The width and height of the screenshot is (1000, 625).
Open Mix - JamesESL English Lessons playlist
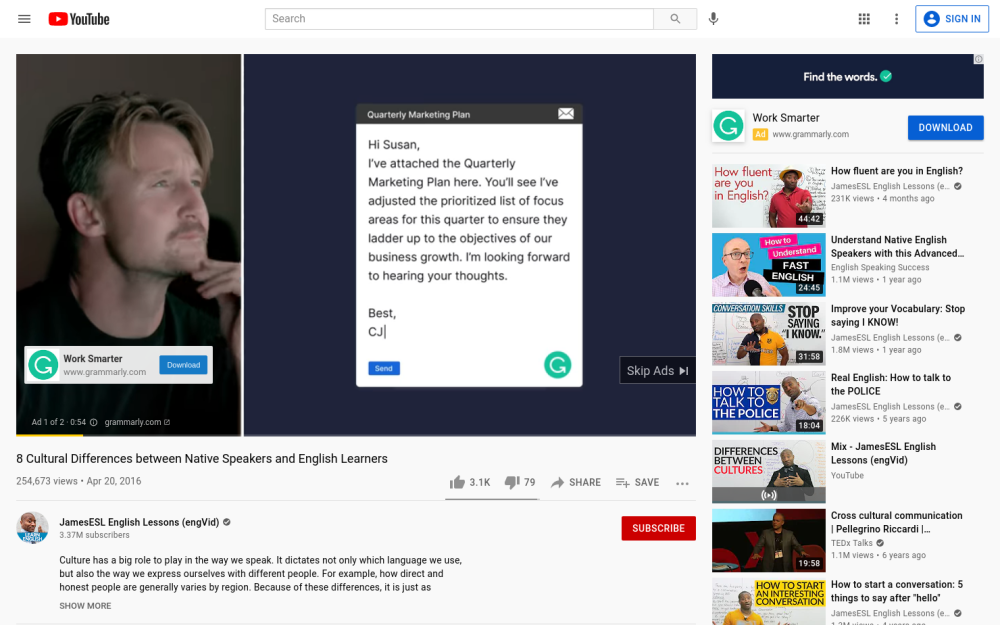[x=883, y=453]
